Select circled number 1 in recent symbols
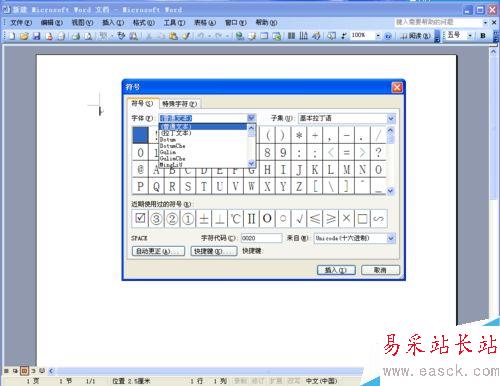 point(188,219)
